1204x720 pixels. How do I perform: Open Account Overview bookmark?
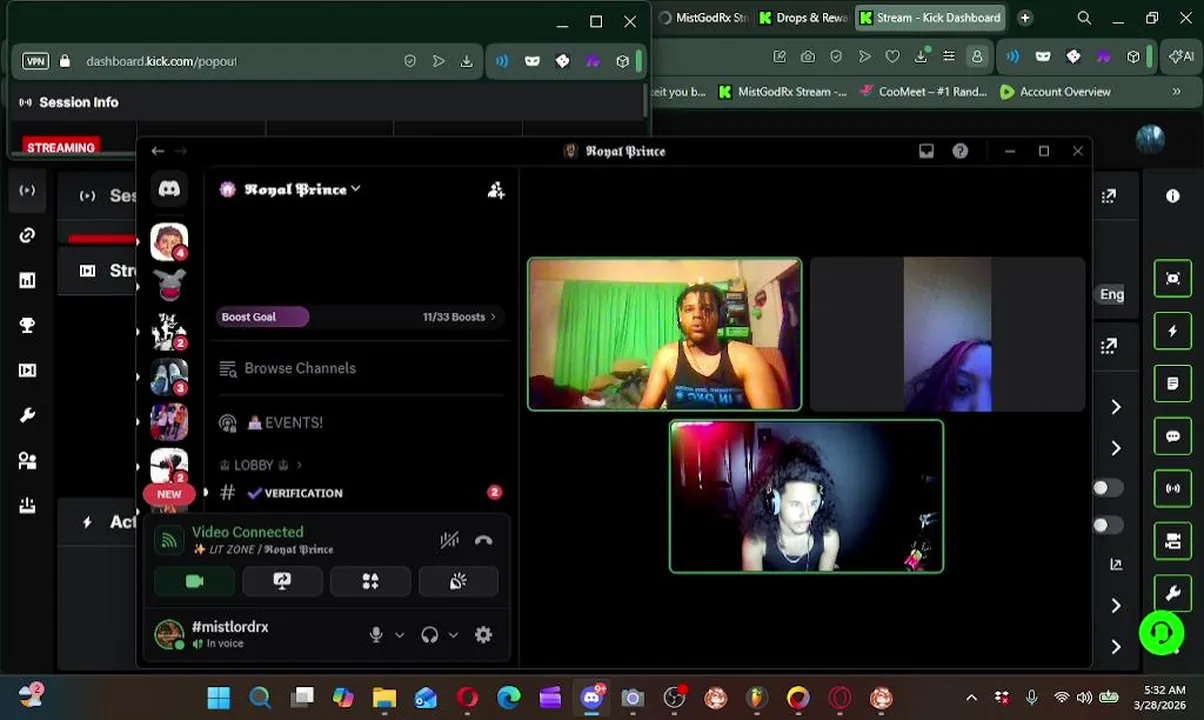pyautogui.click(x=1055, y=92)
